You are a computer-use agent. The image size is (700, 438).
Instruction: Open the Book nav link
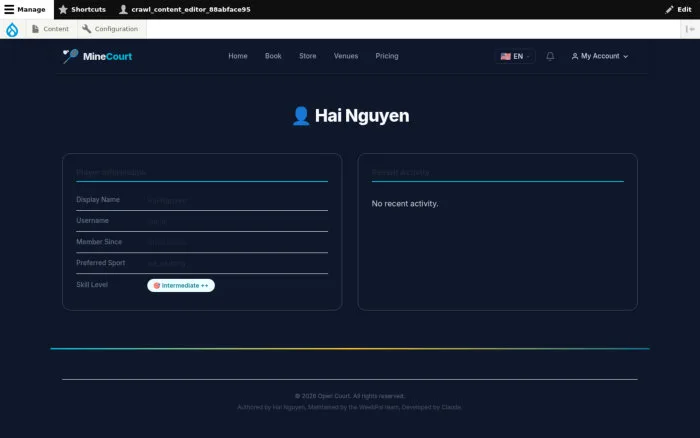coord(273,56)
